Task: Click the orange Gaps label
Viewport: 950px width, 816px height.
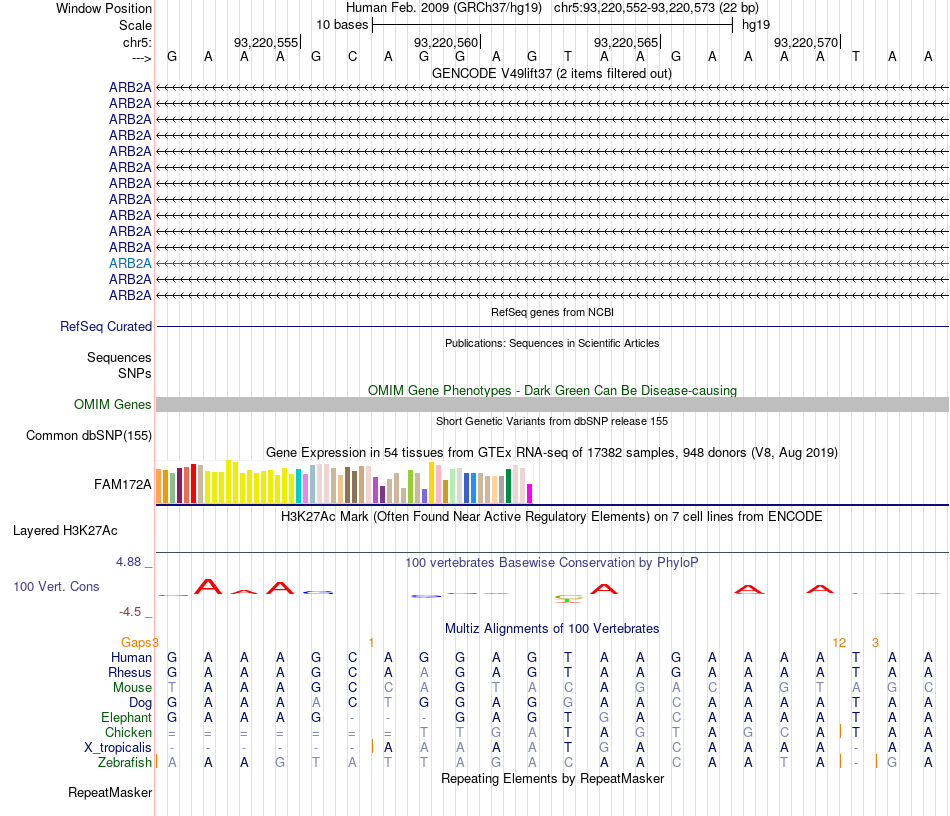Action: [x=136, y=643]
